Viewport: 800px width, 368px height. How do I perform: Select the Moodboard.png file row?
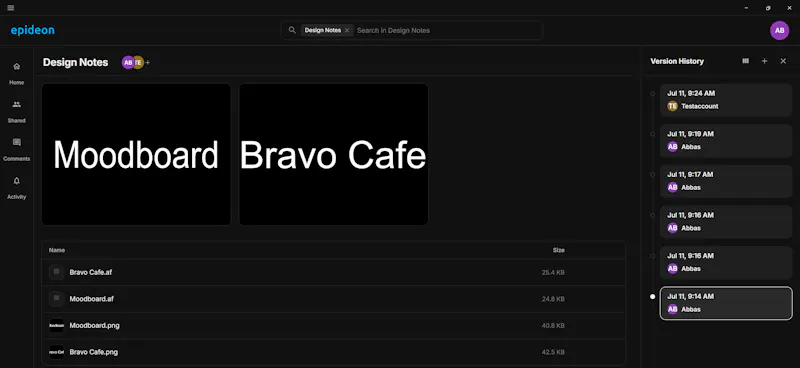334,325
